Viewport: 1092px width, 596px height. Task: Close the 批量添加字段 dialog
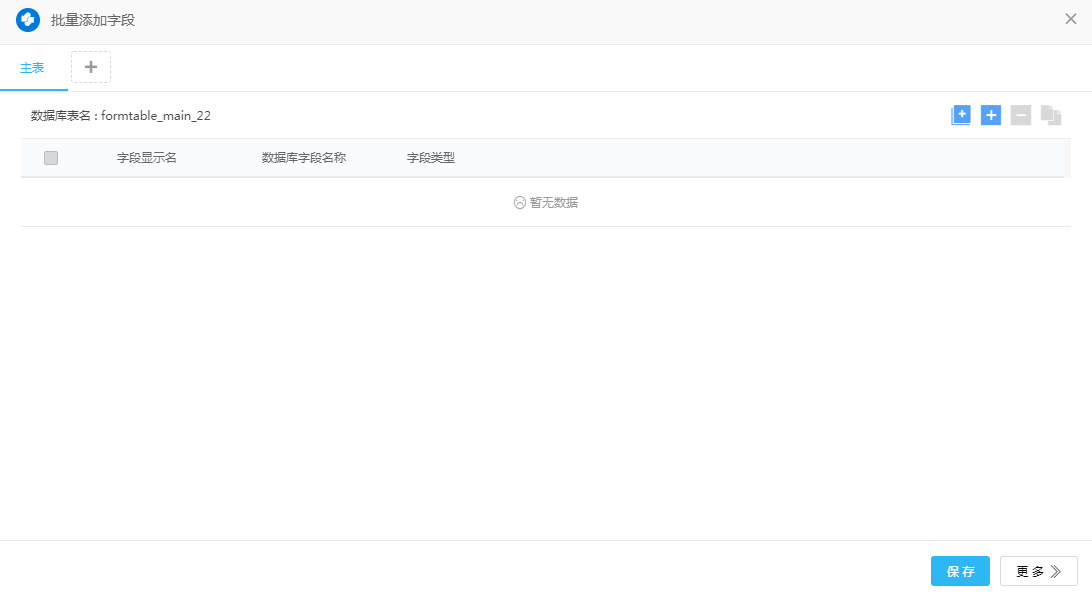coord(1071,19)
